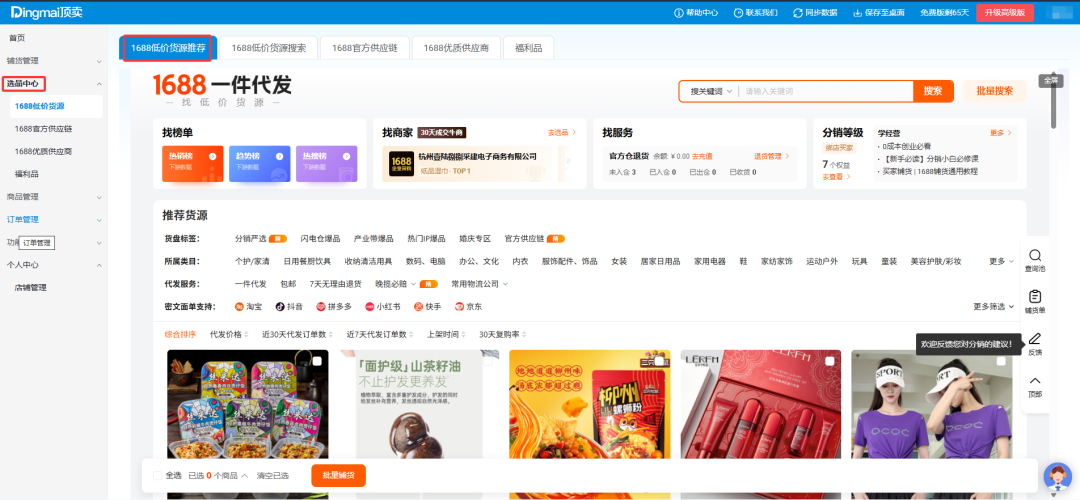1080x500 pixels.
Task: Tick checkbox on the purple sport shirt product
Action: point(1001,361)
